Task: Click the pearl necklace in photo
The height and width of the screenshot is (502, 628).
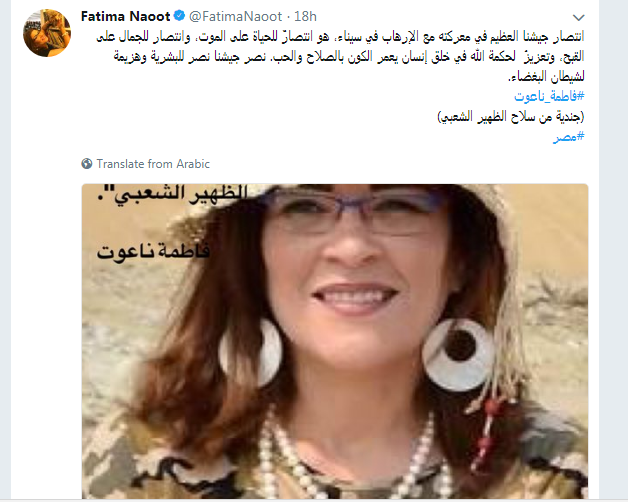Action: click(352, 461)
